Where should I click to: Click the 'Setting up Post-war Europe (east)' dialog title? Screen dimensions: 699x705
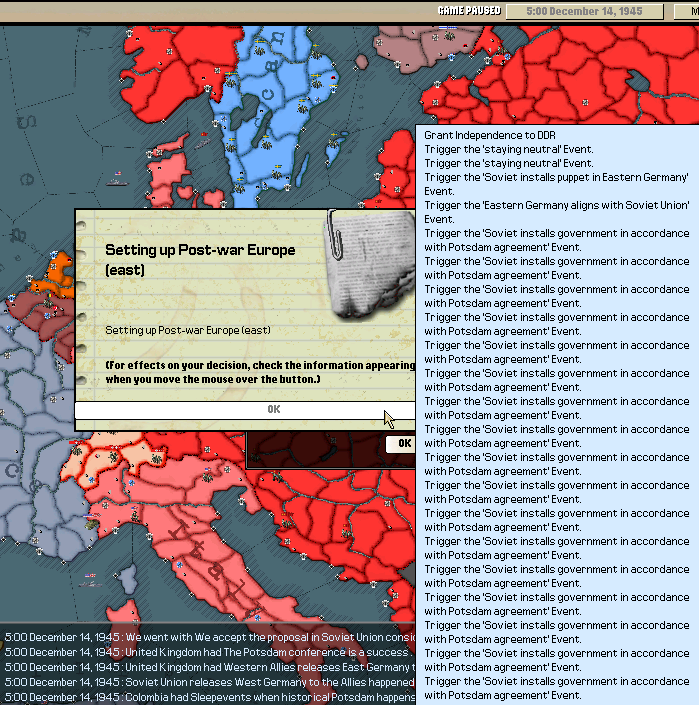tap(200, 260)
